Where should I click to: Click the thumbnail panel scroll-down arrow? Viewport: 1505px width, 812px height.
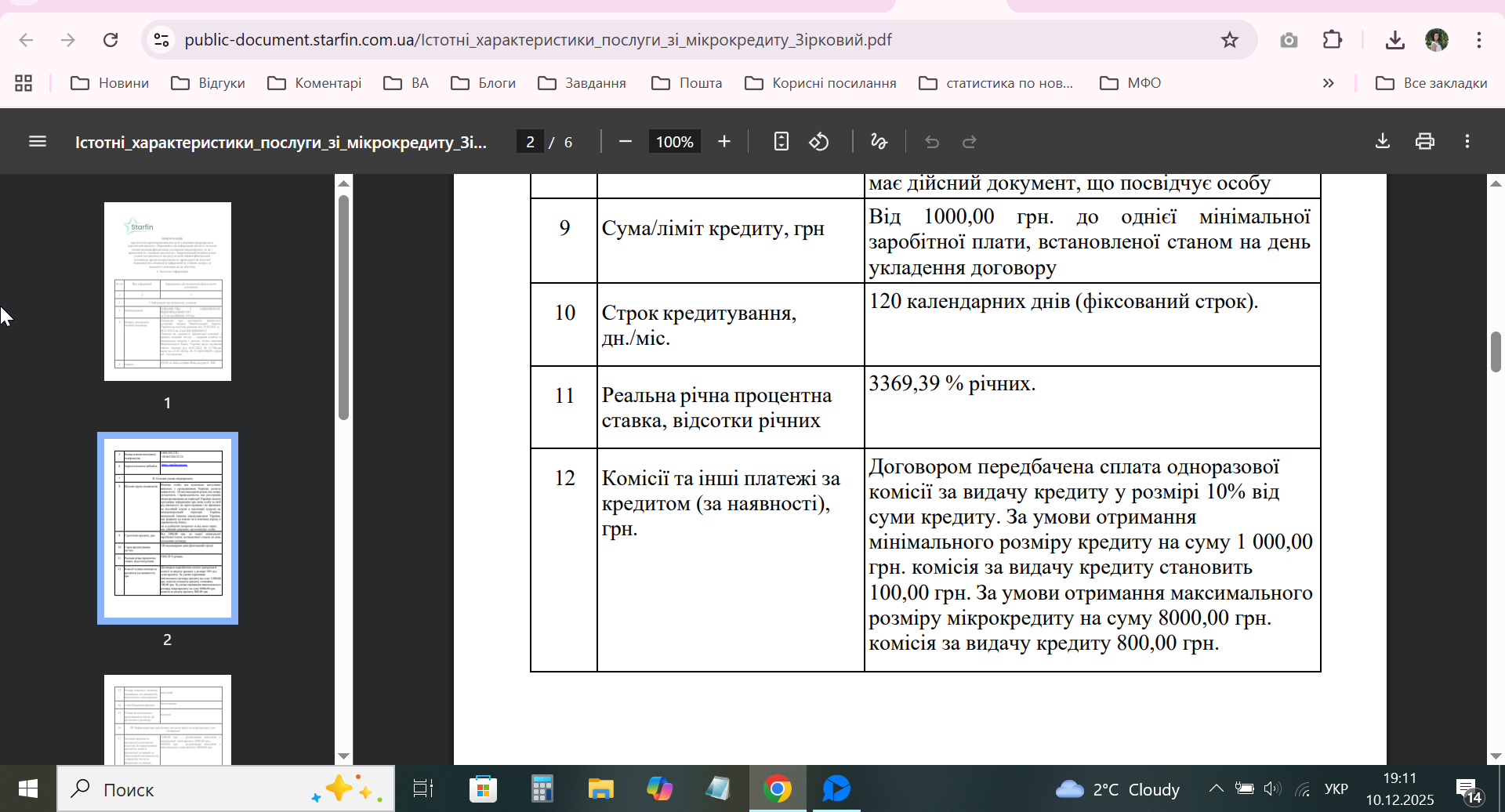coord(343,756)
